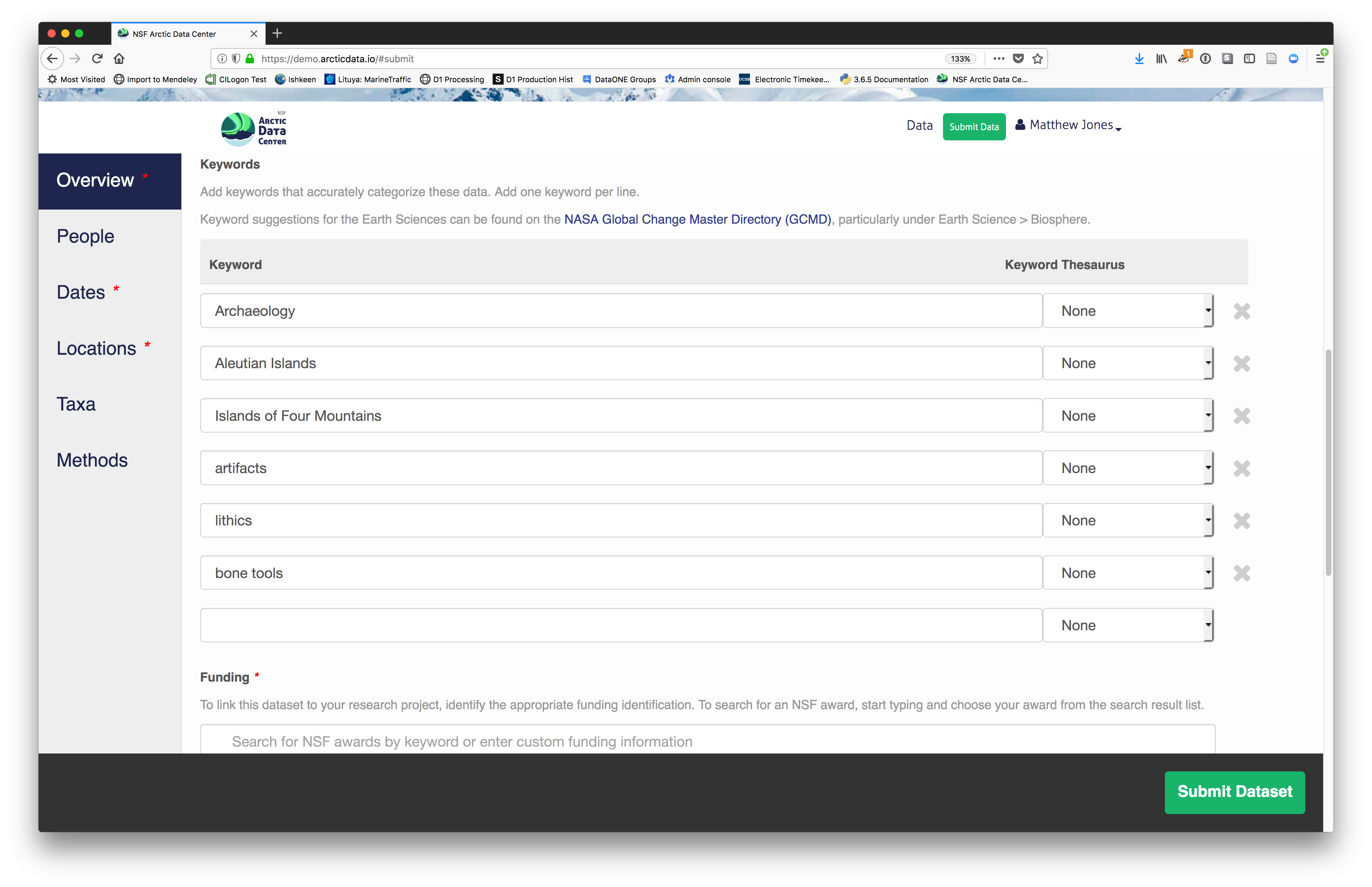1372x887 pixels.
Task: Open thesaurus dropdown for Archaeology
Action: pyautogui.click(x=1128, y=311)
